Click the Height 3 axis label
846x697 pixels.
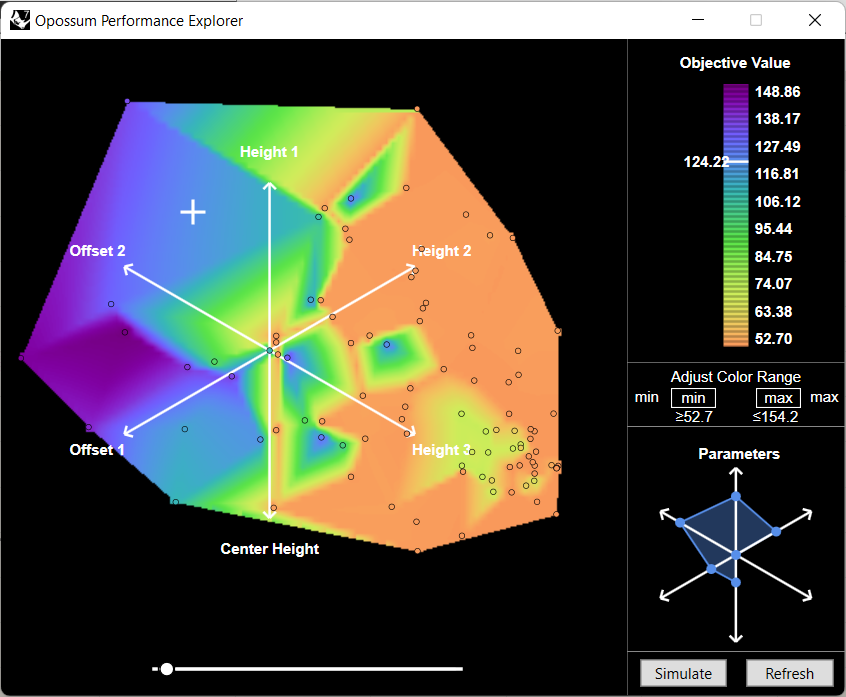point(441,450)
